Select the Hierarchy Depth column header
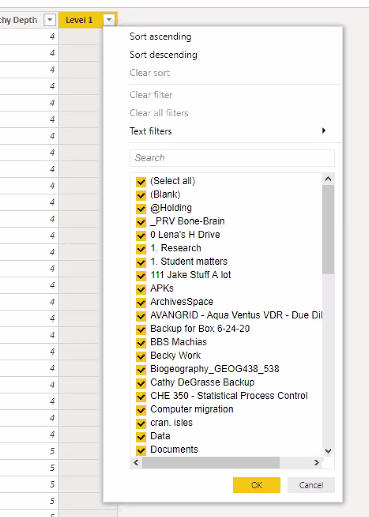The image size is (369, 517). point(19,20)
